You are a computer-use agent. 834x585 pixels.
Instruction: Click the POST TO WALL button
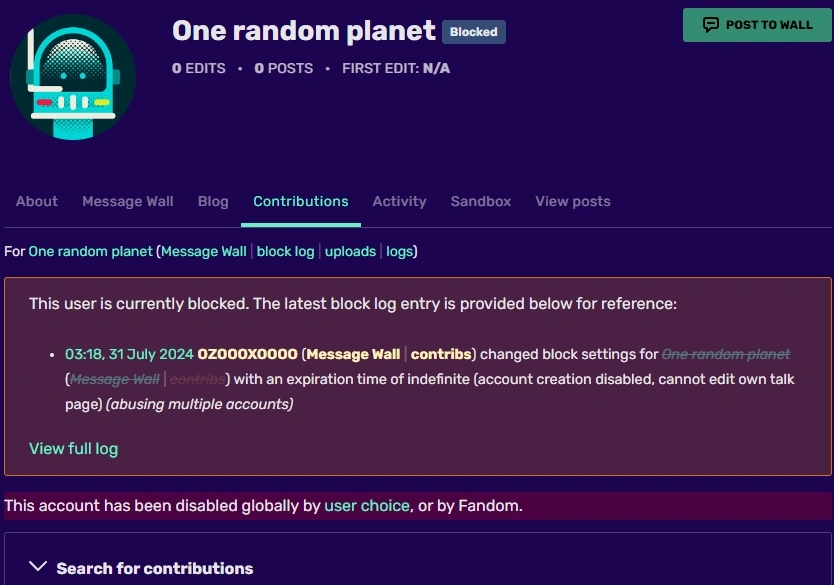point(757,25)
